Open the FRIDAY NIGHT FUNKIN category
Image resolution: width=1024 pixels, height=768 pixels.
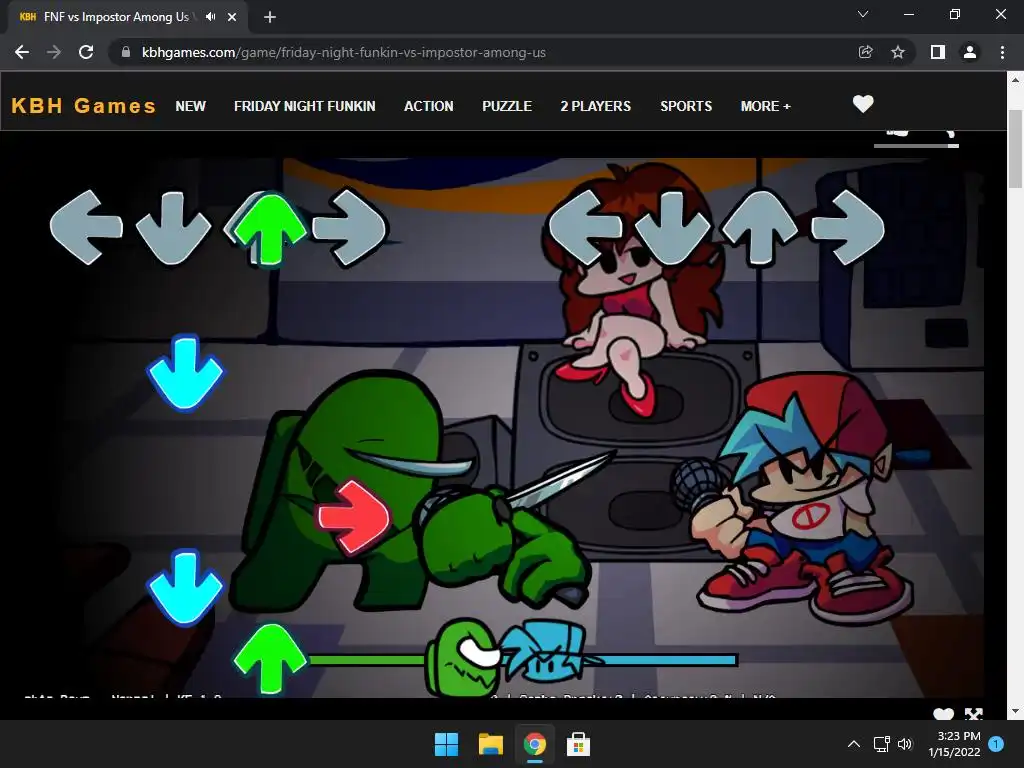(304, 106)
